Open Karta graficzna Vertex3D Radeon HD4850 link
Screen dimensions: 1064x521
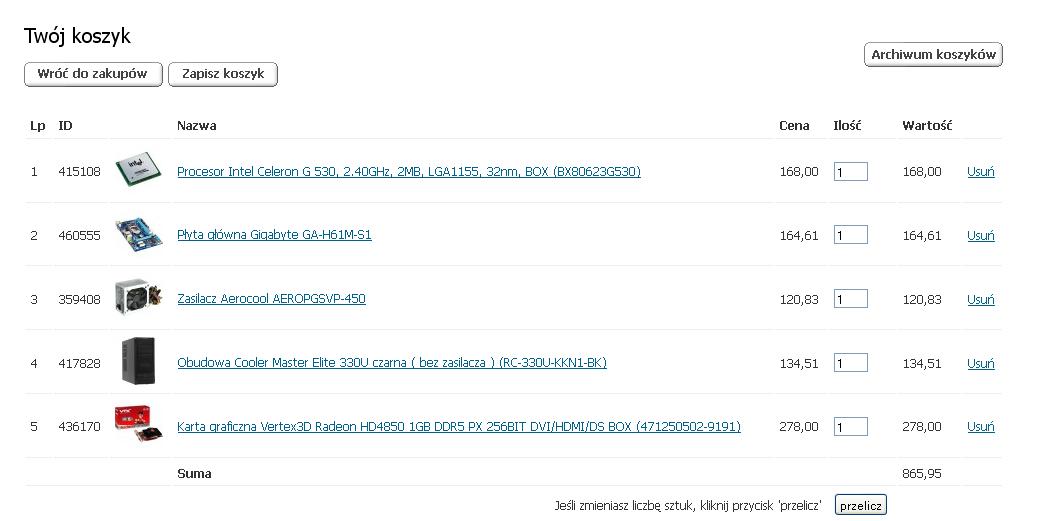pos(459,427)
